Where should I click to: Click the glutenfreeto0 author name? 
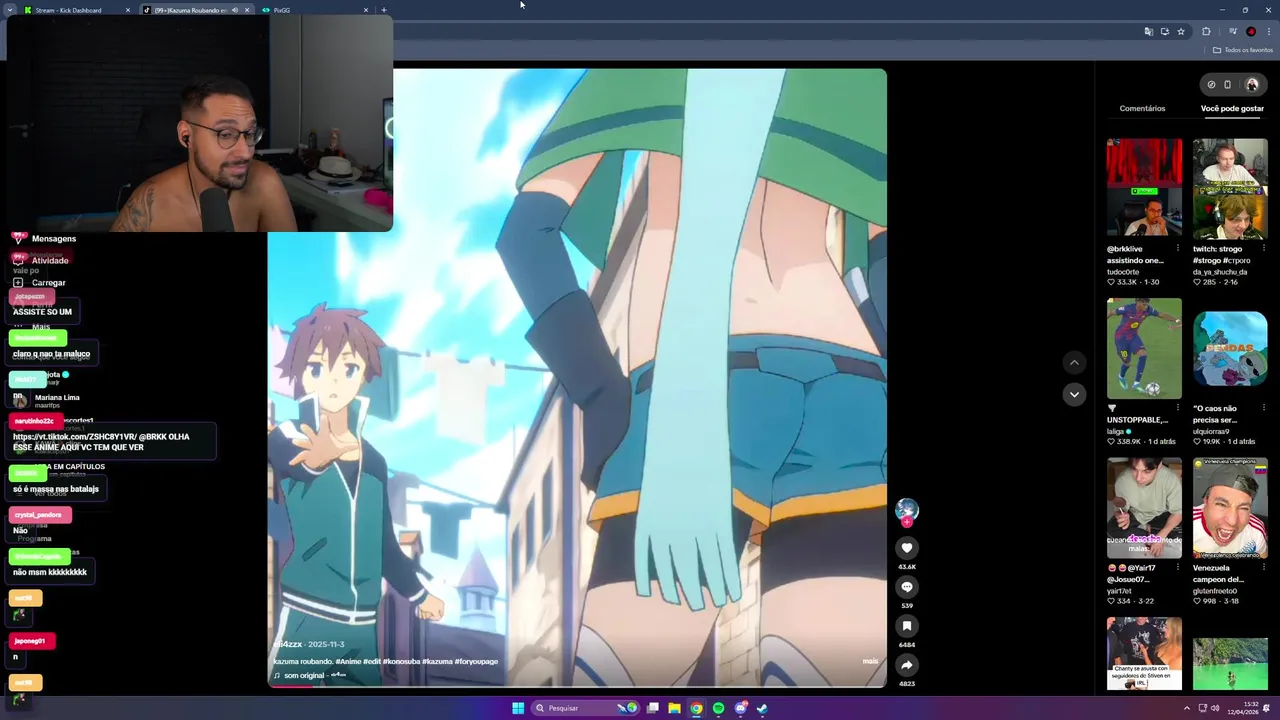1214,591
